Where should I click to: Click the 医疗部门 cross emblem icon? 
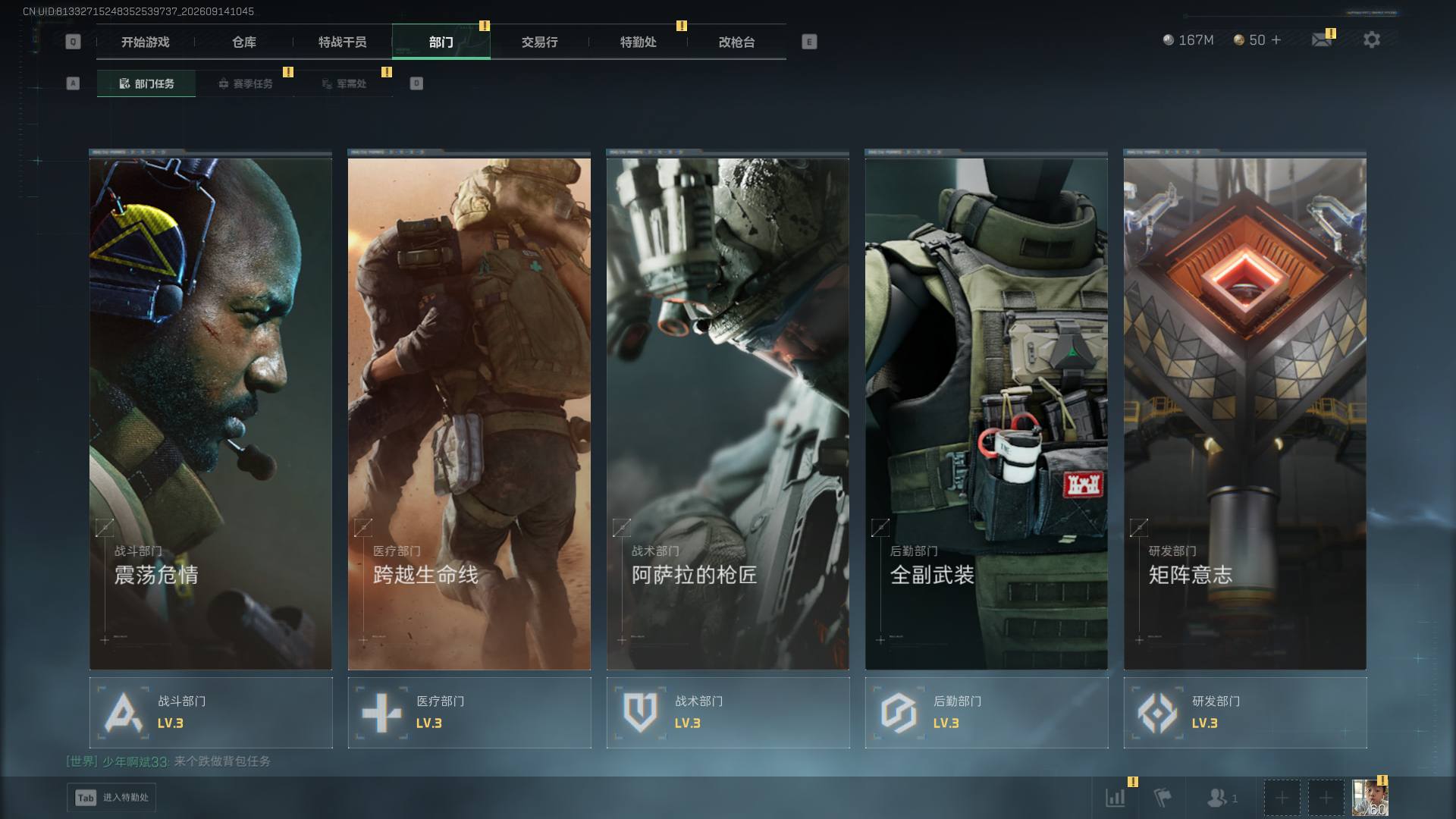click(381, 713)
